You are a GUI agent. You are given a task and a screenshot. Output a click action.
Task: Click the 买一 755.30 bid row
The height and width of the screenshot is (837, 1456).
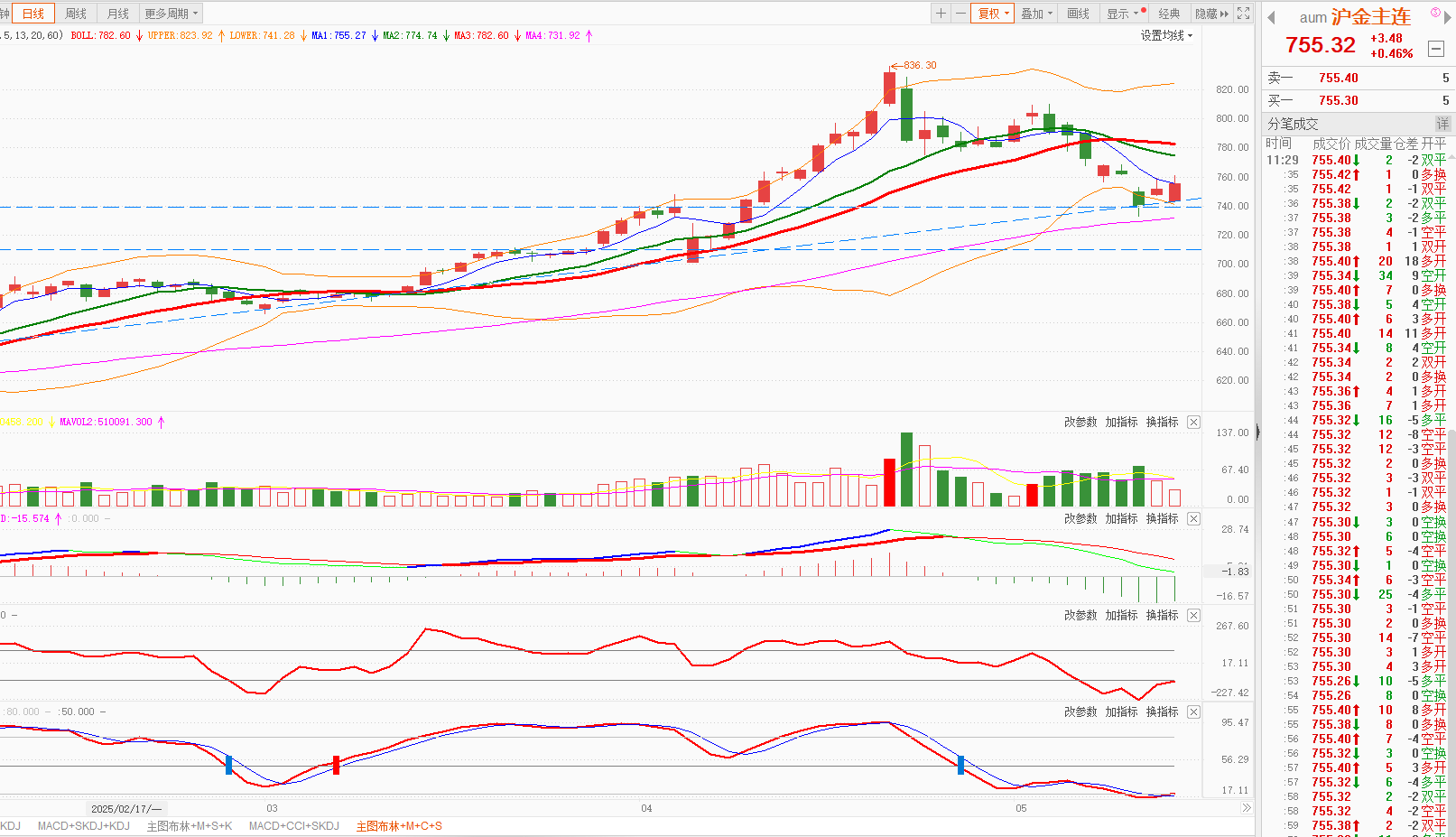[1358, 100]
